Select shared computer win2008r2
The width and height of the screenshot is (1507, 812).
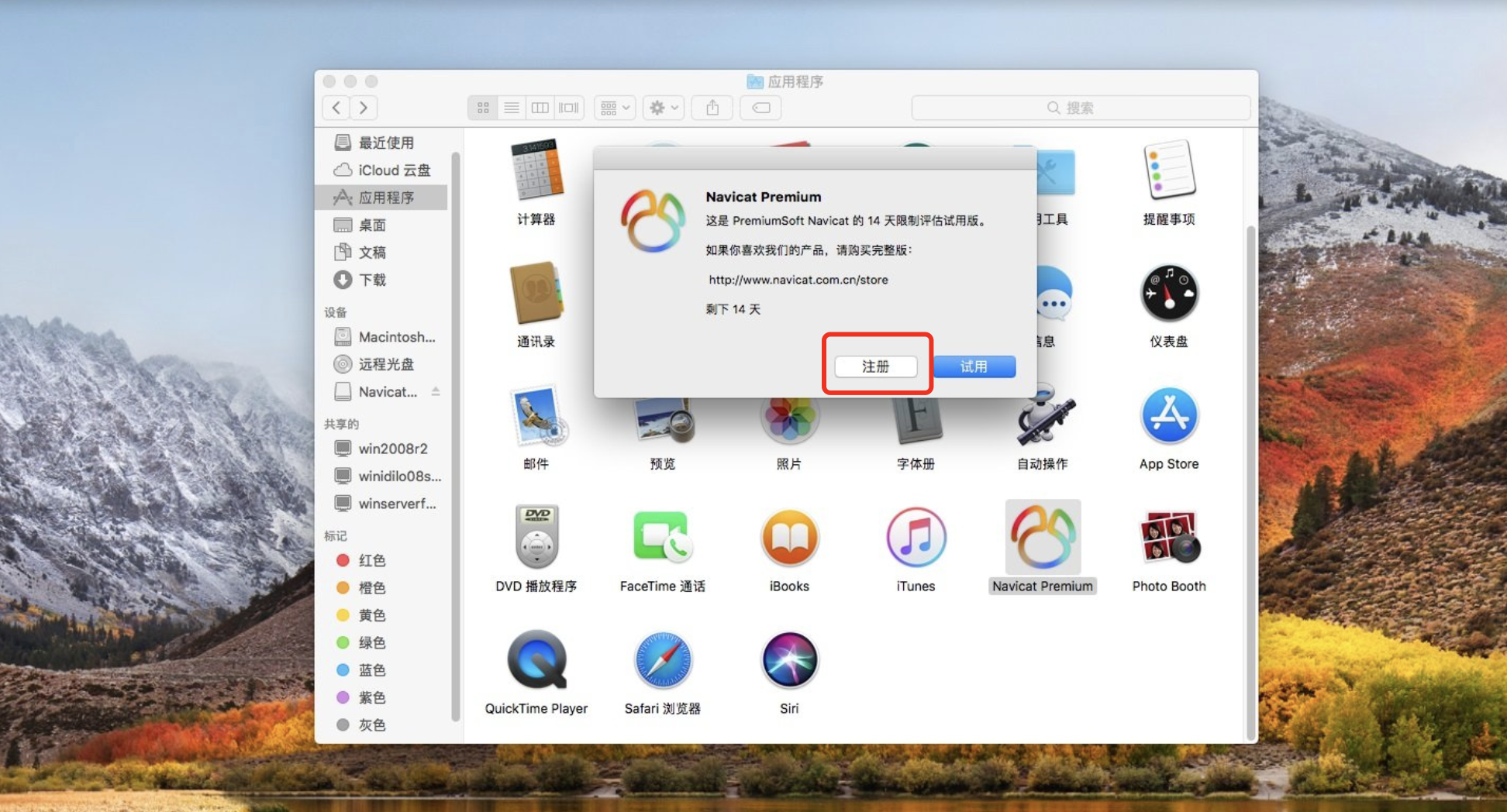pos(381,449)
